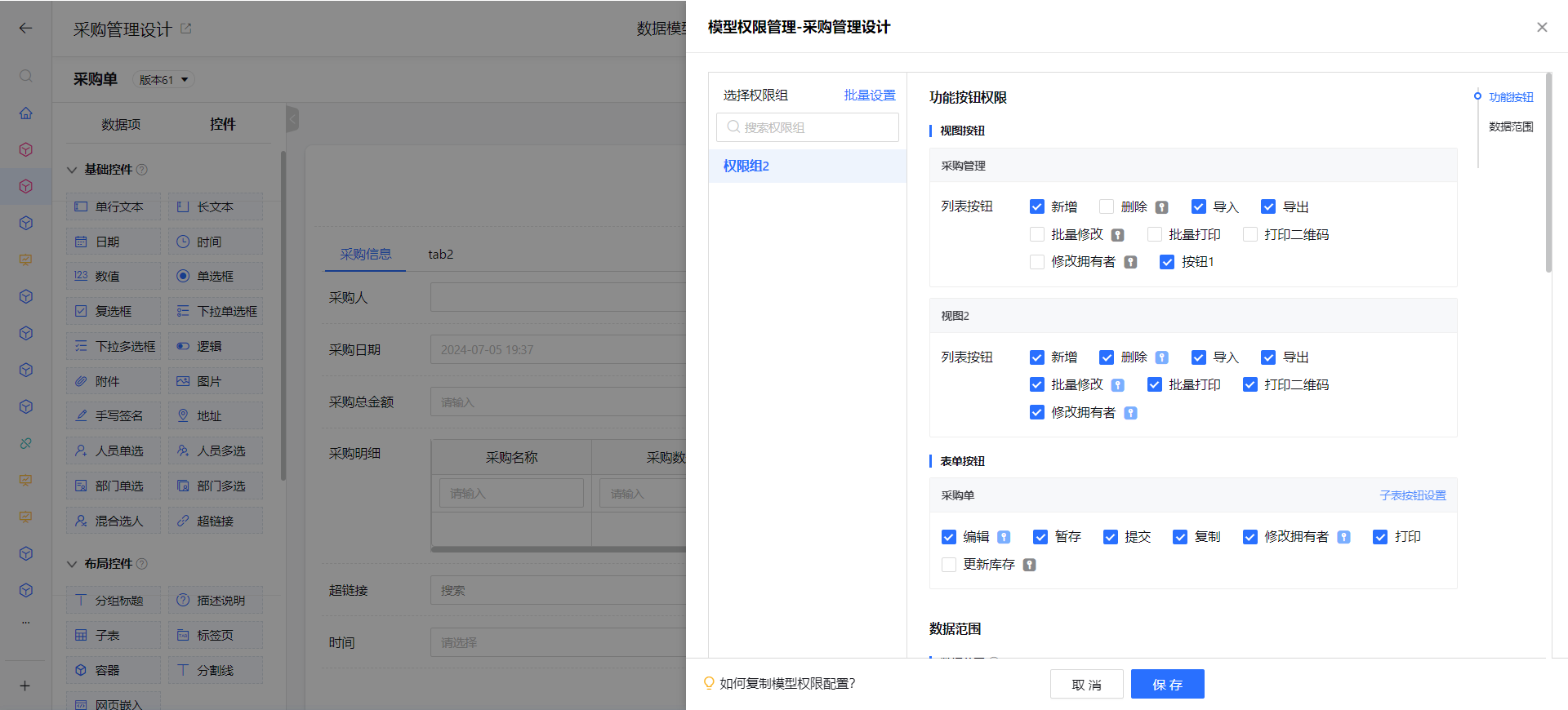Select the 附件 control
Viewport: 1568px width, 710px height.
114,381
